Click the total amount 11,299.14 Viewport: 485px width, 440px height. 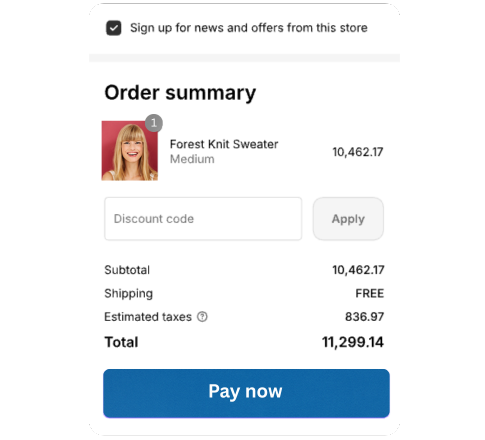pos(353,342)
